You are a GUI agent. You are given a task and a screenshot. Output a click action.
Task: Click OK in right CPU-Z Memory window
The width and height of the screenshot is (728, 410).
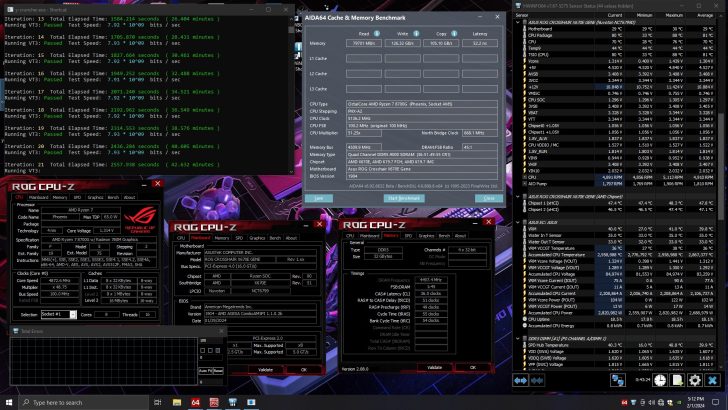(x=473, y=367)
